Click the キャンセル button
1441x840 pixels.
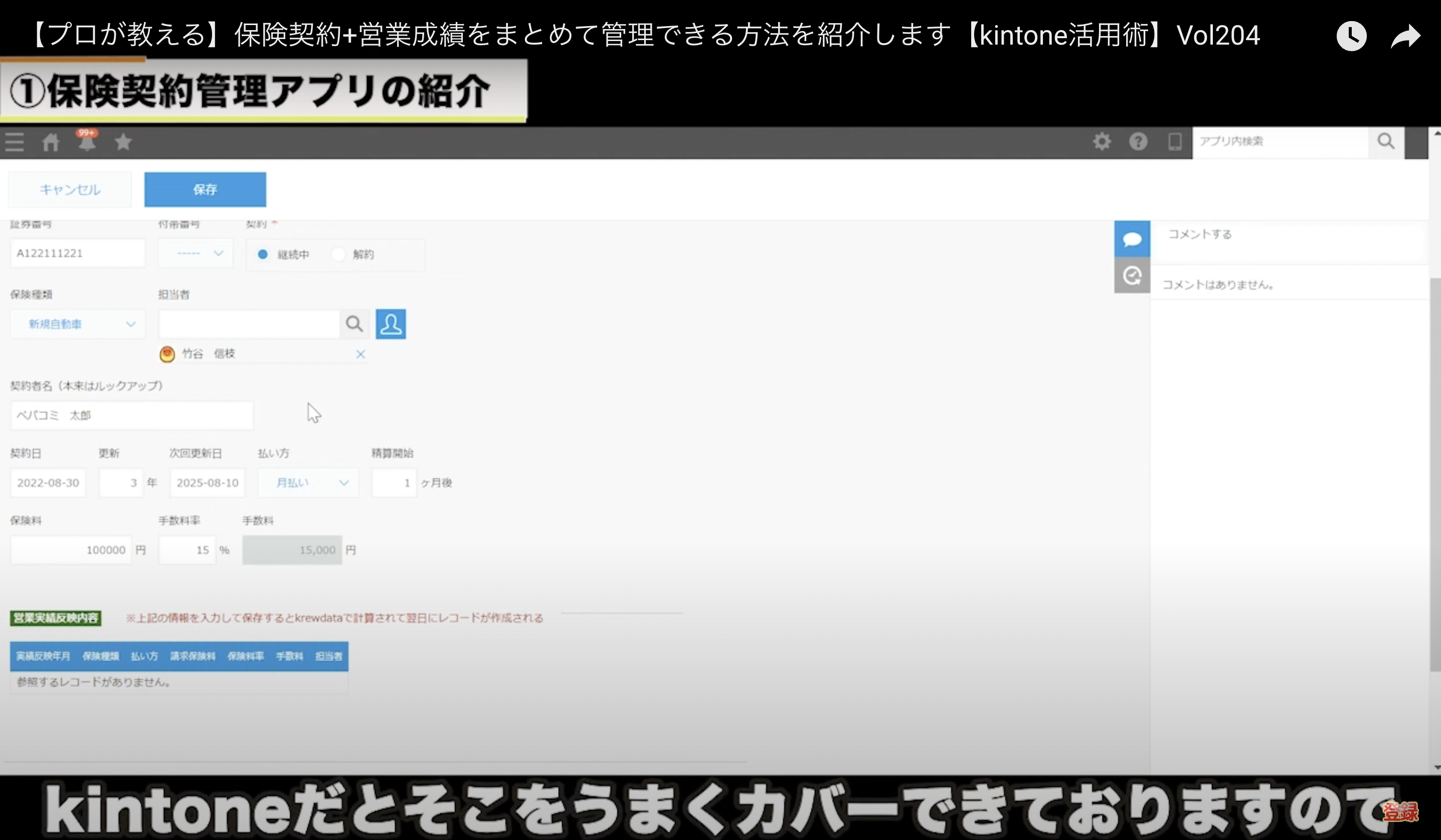70,189
